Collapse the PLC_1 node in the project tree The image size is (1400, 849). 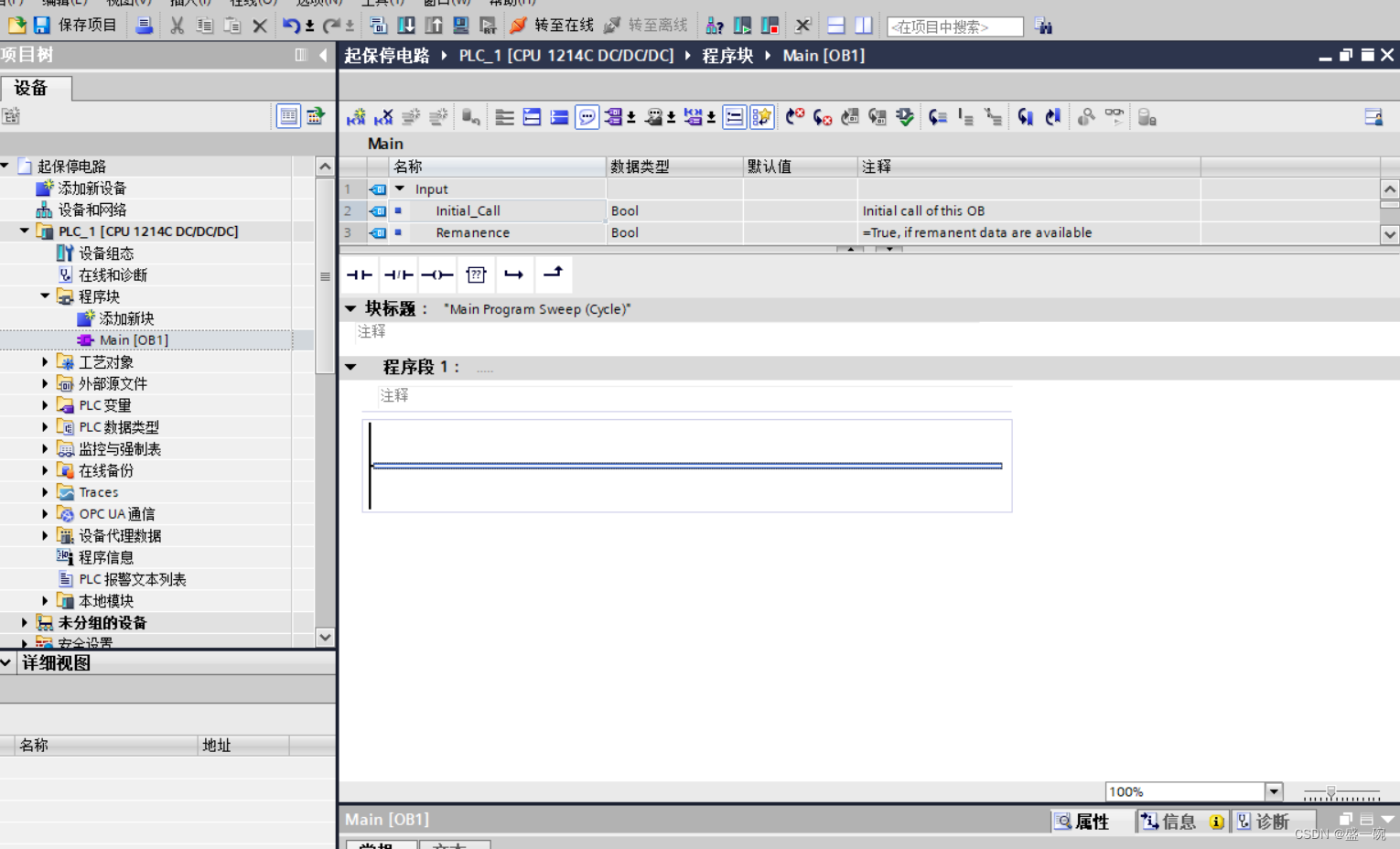25,231
